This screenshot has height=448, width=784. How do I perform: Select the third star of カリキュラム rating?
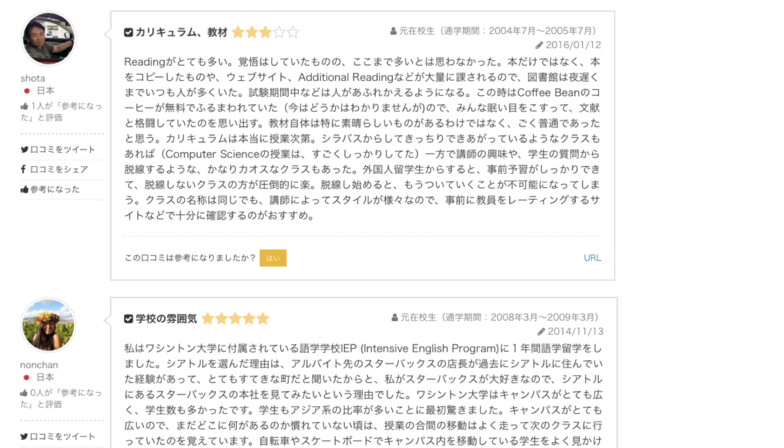click(266, 32)
